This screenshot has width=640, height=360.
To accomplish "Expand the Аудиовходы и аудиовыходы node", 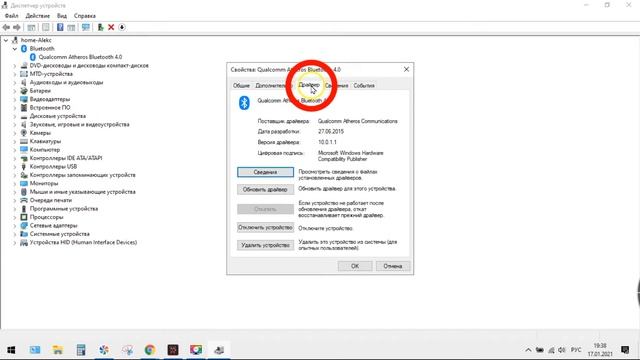I will [x=15, y=82].
